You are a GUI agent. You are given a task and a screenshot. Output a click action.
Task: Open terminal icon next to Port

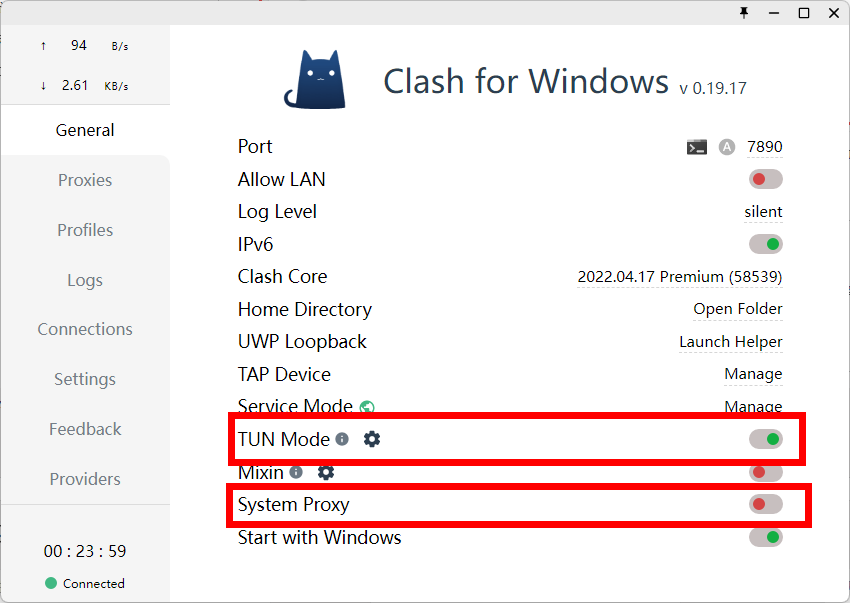point(697,147)
